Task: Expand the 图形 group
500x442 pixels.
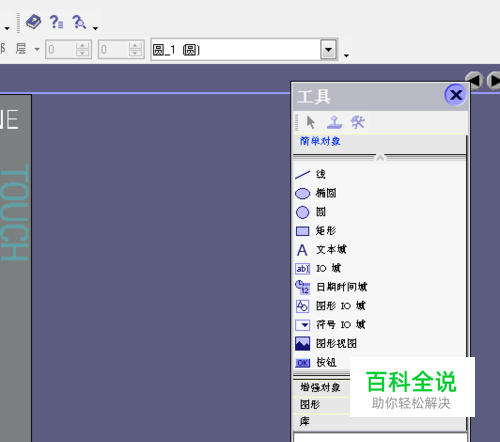Action: coord(322,405)
